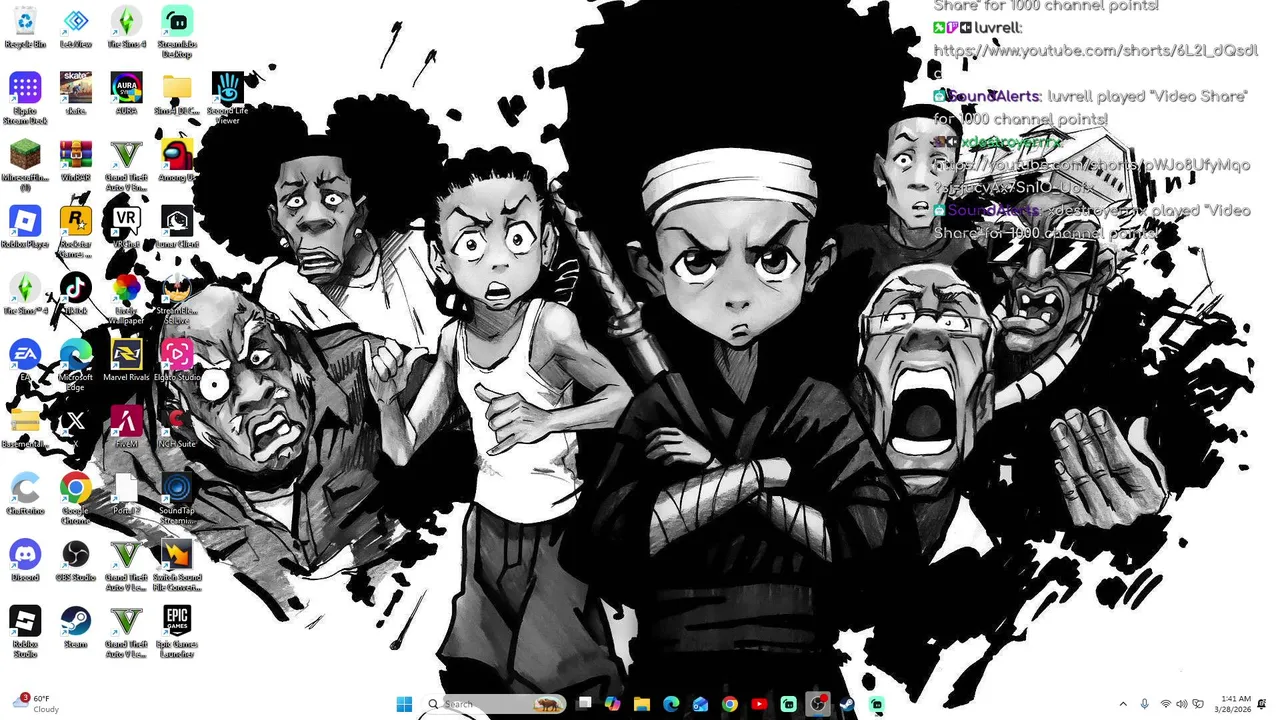Open Grand Theft Auto V En... shortcut

click(126, 165)
